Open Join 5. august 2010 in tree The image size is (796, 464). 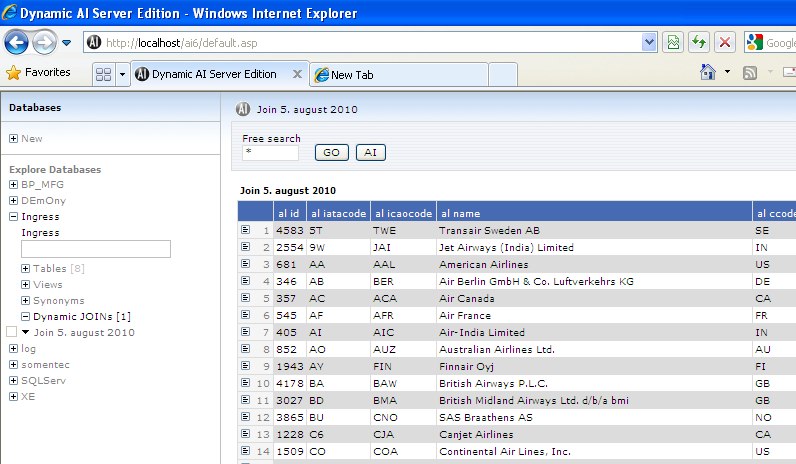[84, 333]
